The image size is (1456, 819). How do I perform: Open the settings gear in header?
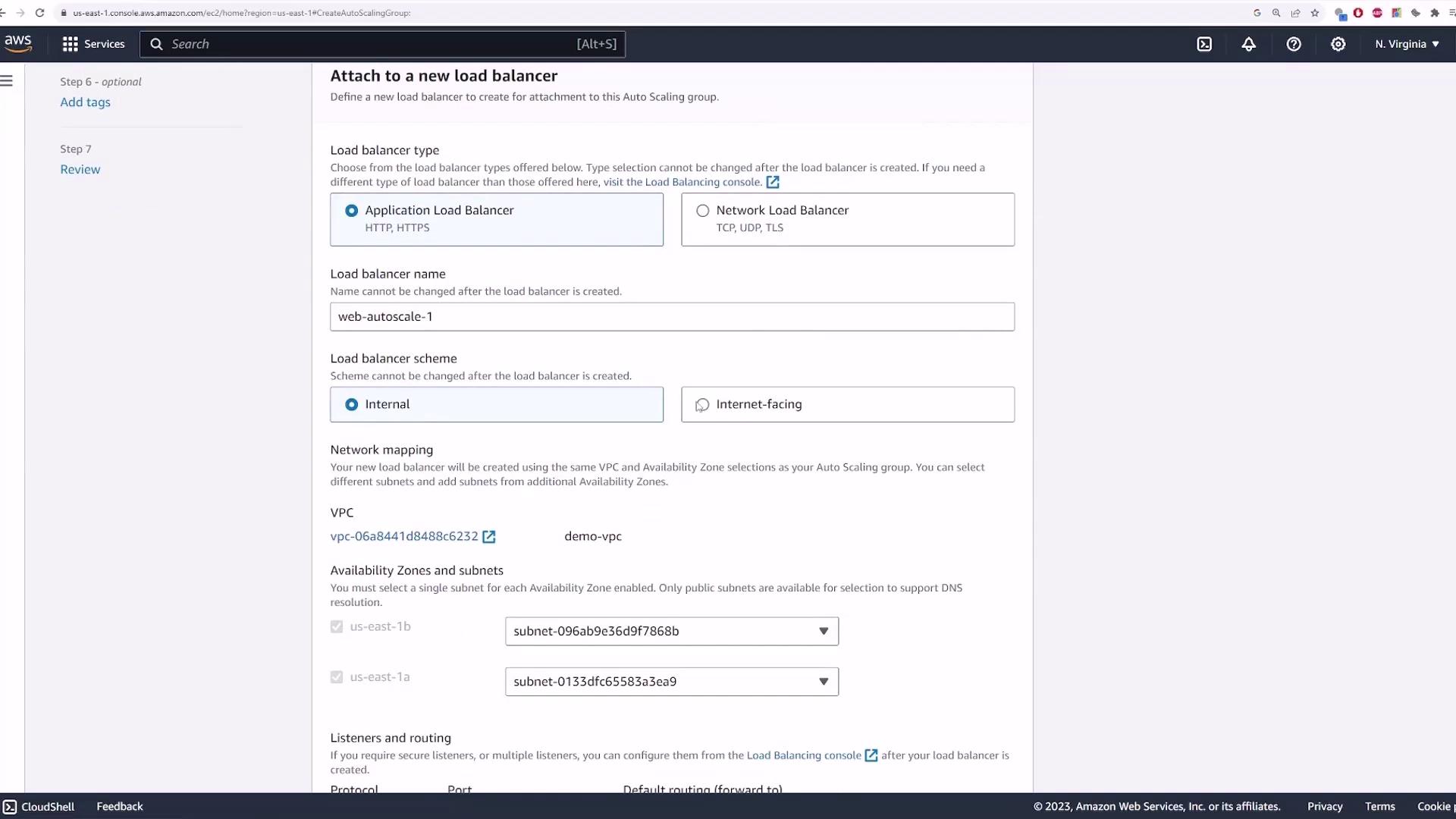tap(1338, 44)
